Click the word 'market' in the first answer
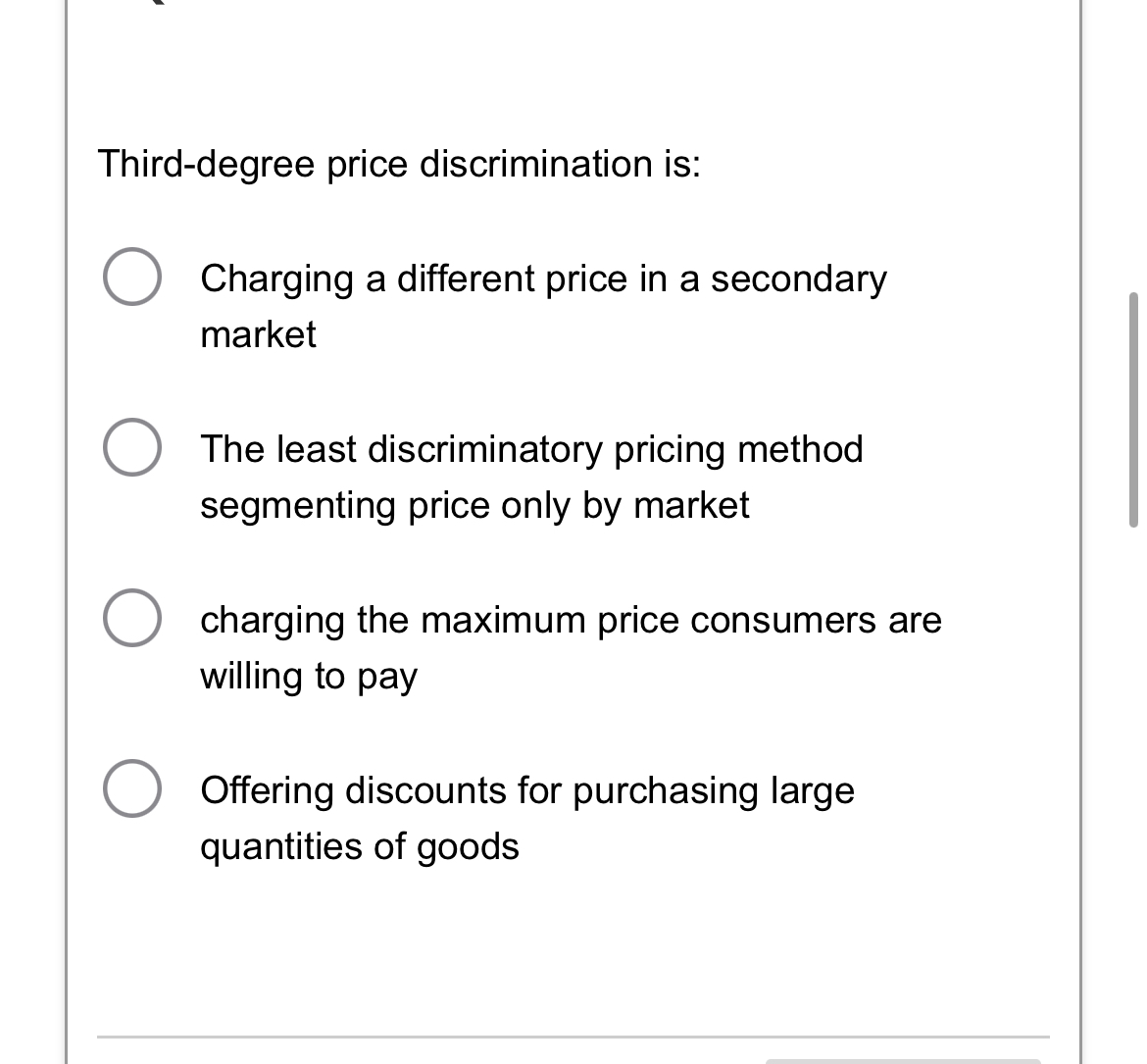Image resolution: width=1147 pixels, height=1064 pixels. 258,334
